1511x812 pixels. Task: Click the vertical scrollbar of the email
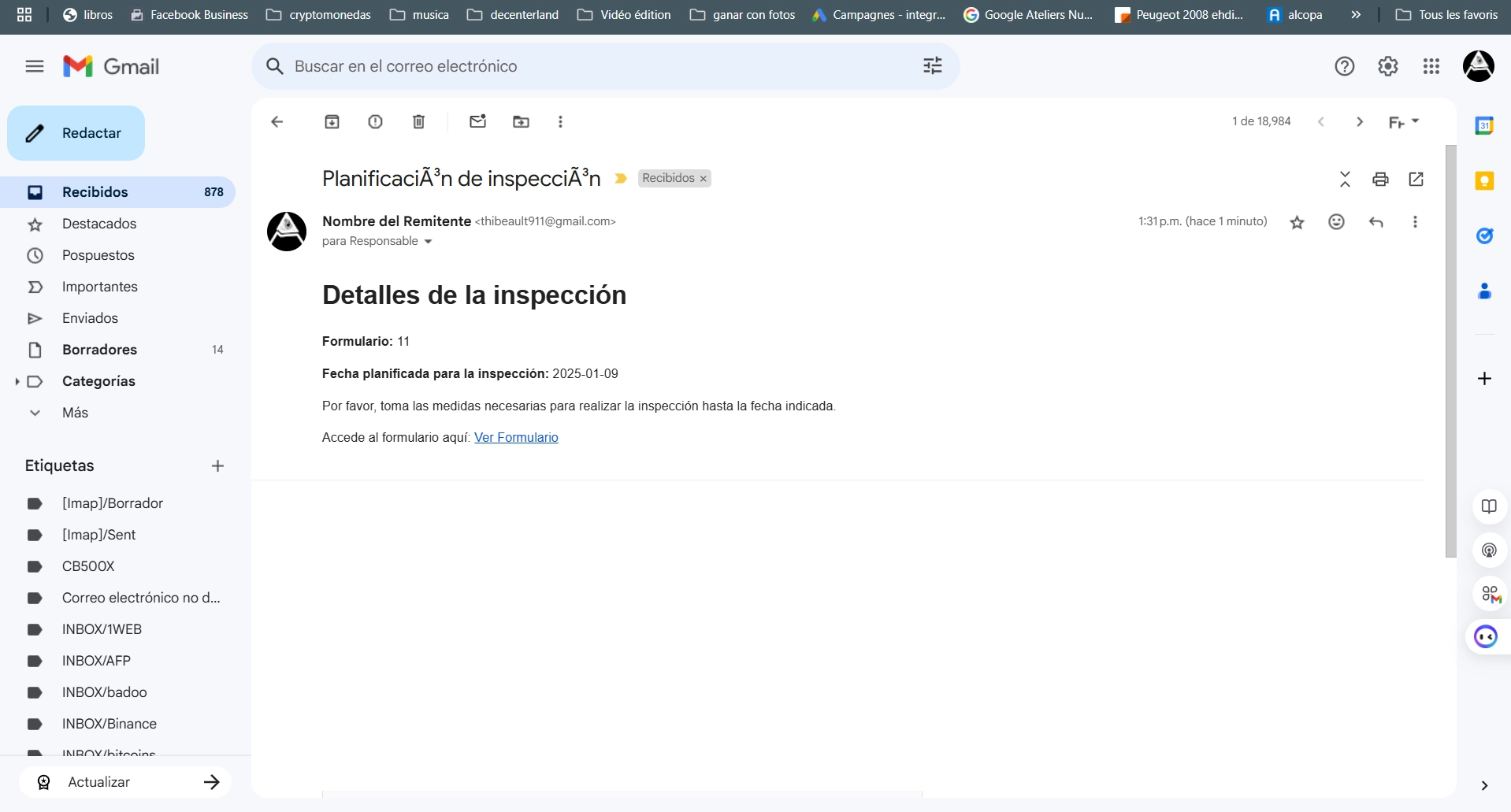click(x=1450, y=350)
